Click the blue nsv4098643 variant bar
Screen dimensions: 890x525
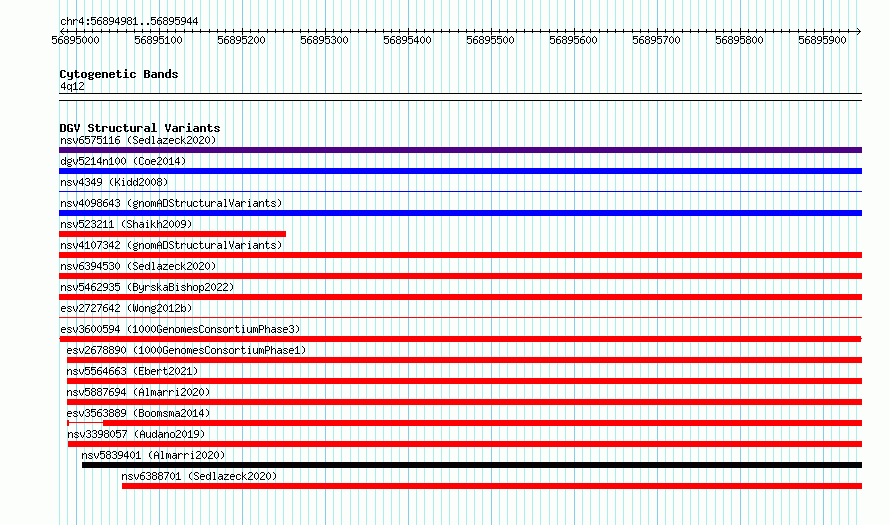[x=460, y=213]
